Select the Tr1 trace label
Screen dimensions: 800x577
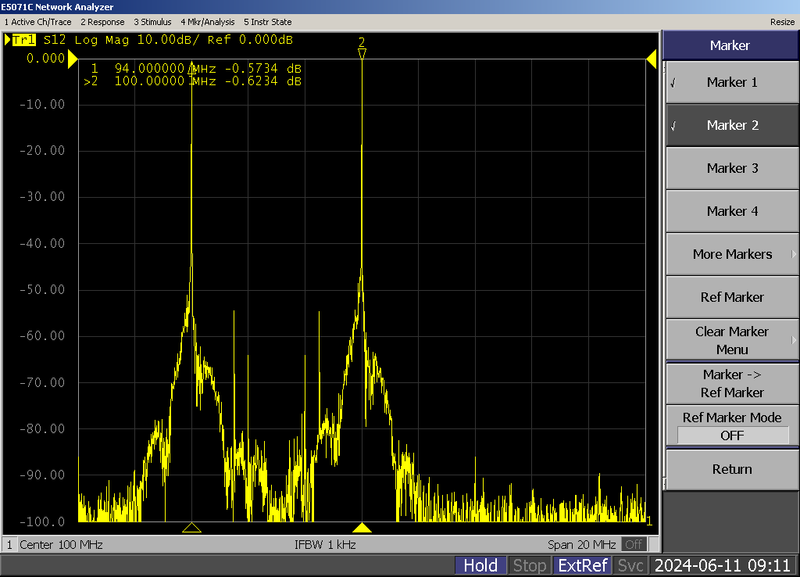point(23,40)
